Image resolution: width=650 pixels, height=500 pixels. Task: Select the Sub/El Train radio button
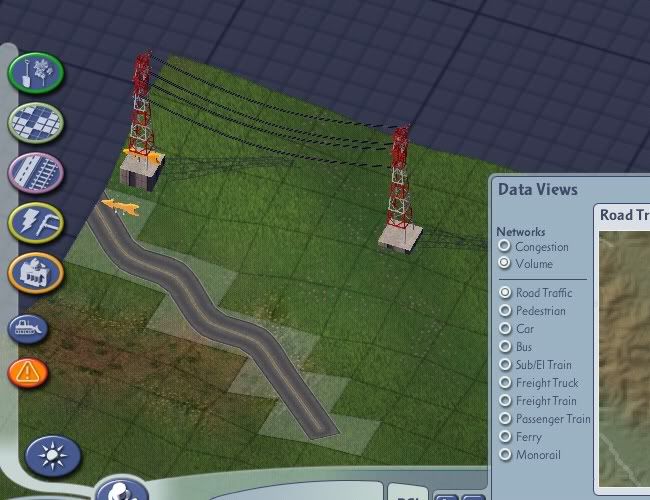coord(505,364)
